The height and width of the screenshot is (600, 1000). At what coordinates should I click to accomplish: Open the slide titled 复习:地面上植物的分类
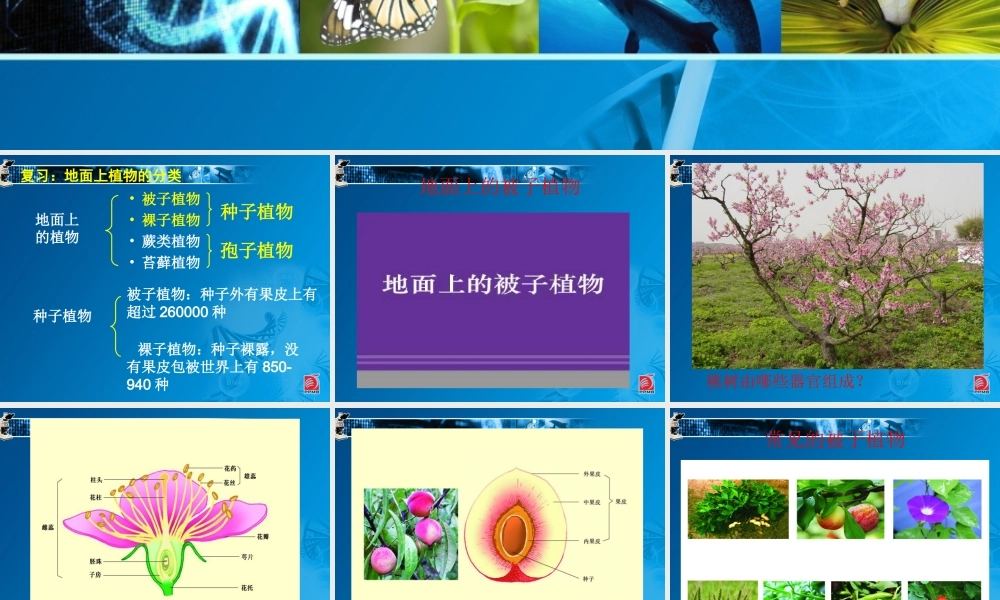coord(165,279)
